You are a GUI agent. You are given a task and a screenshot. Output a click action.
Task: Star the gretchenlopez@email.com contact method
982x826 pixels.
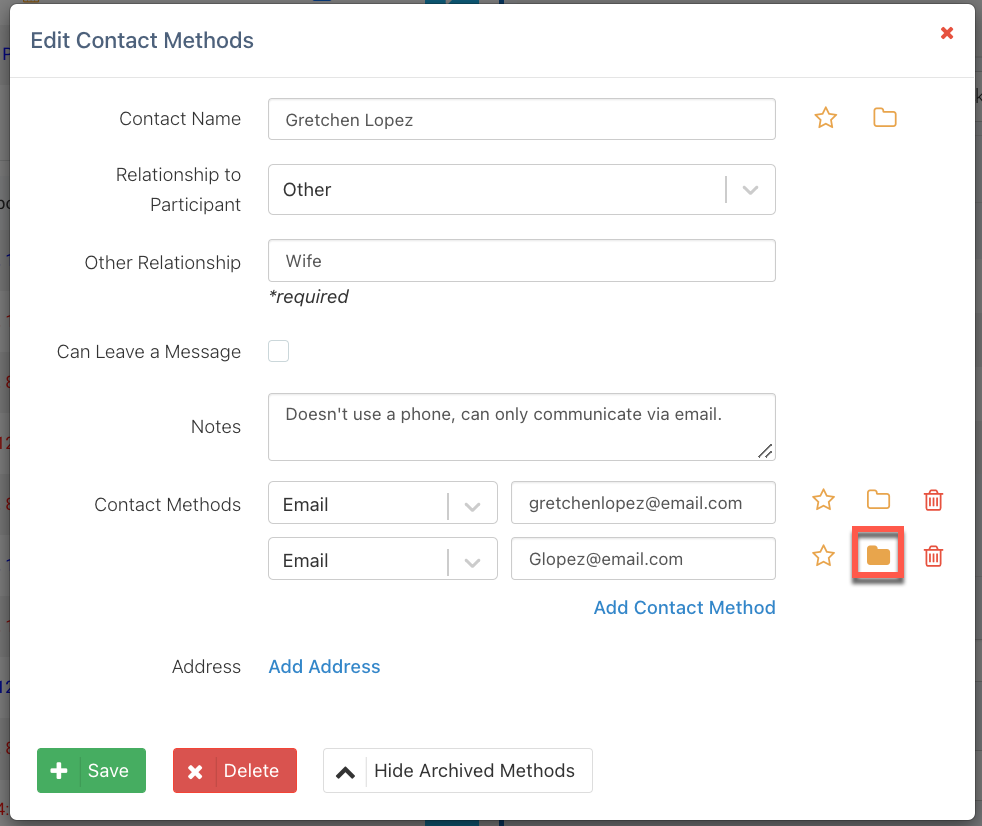[823, 500]
